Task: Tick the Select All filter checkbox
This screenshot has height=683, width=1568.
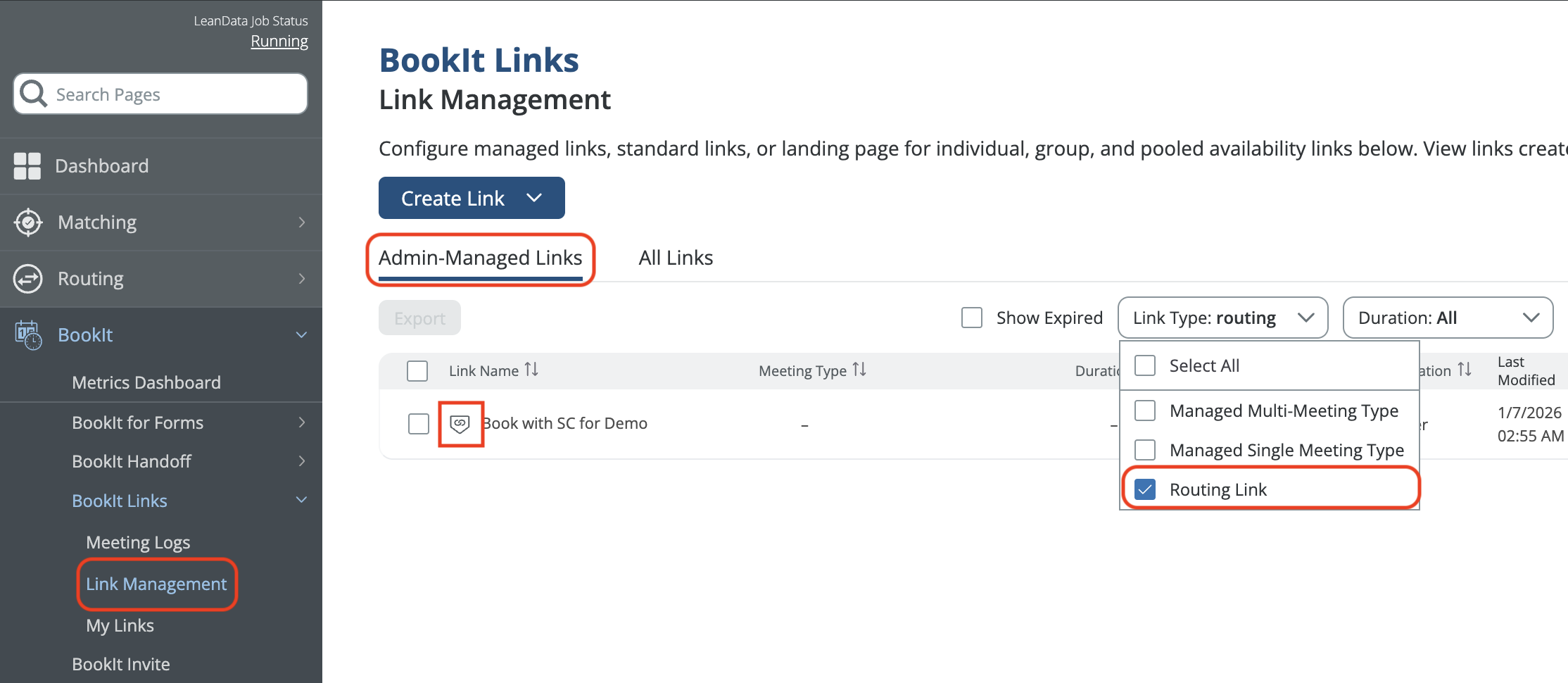Action: click(x=1145, y=365)
